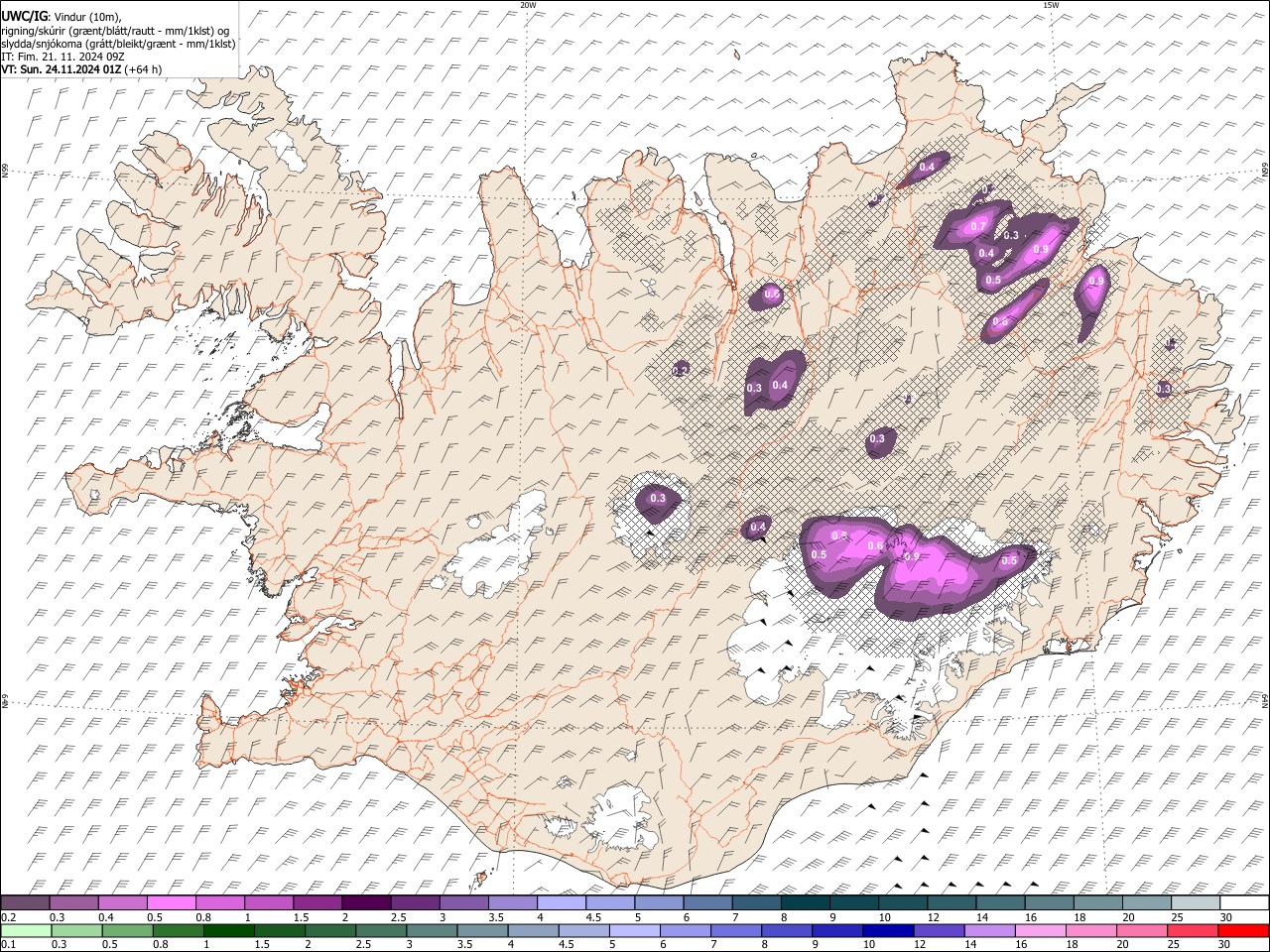This screenshot has width=1270, height=952.
Task: Click the upper legend swatch between 1.5 and 2
Action: pos(317,903)
